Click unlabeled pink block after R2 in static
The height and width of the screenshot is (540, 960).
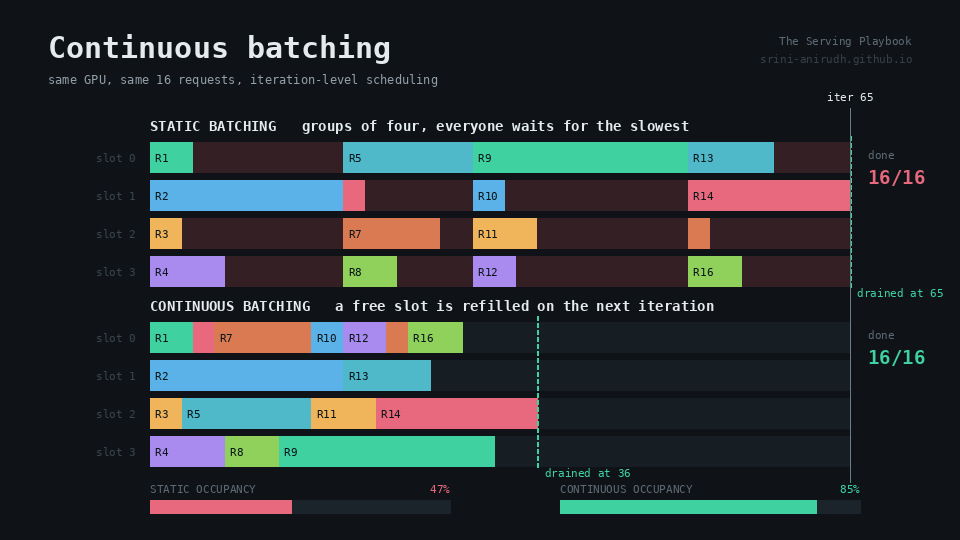click(354, 195)
